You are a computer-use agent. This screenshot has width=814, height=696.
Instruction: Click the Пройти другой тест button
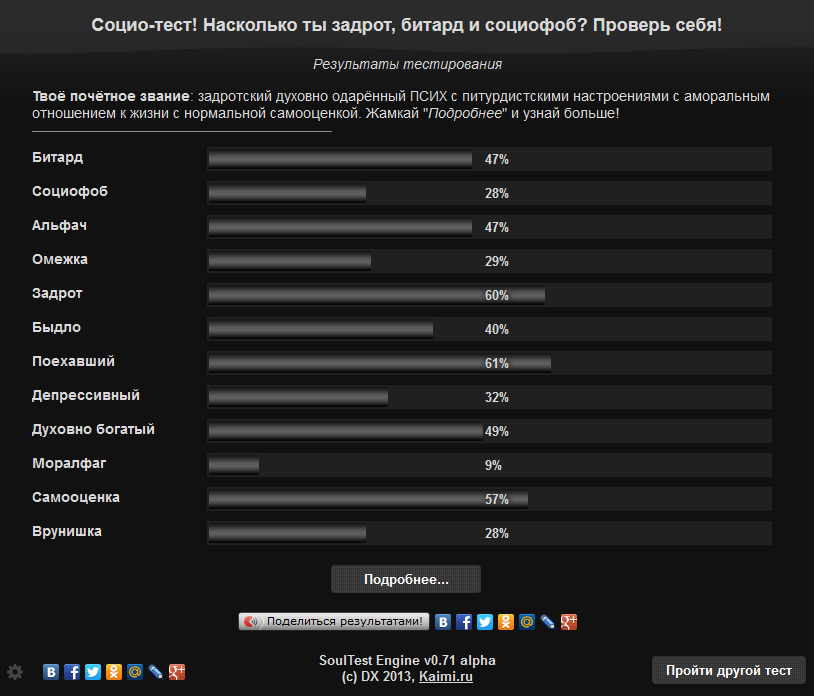729,670
